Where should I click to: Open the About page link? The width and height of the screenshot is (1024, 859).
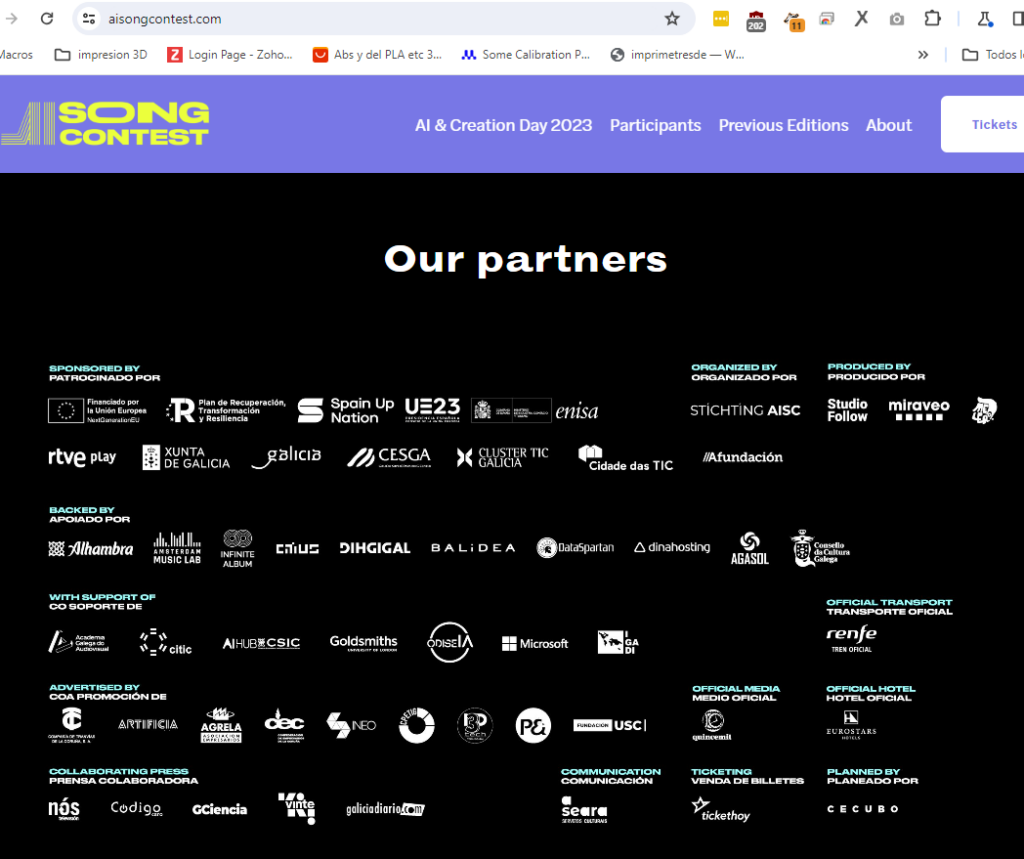pyautogui.click(x=888, y=125)
